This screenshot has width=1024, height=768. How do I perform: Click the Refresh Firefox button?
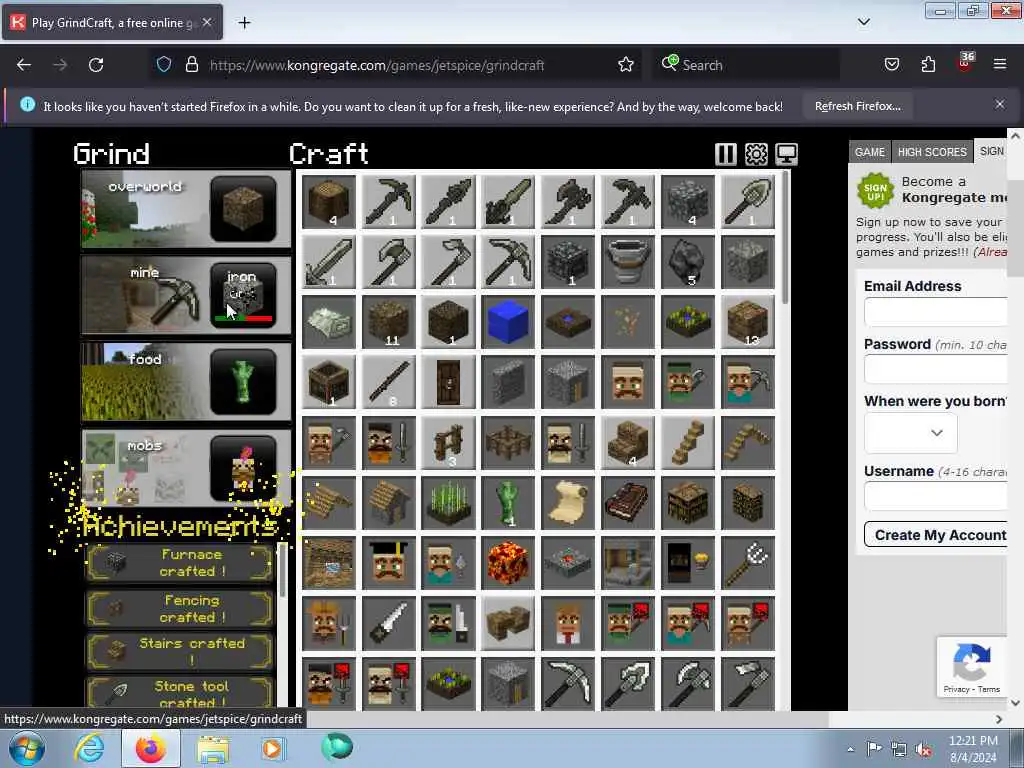tap(857, 106)
